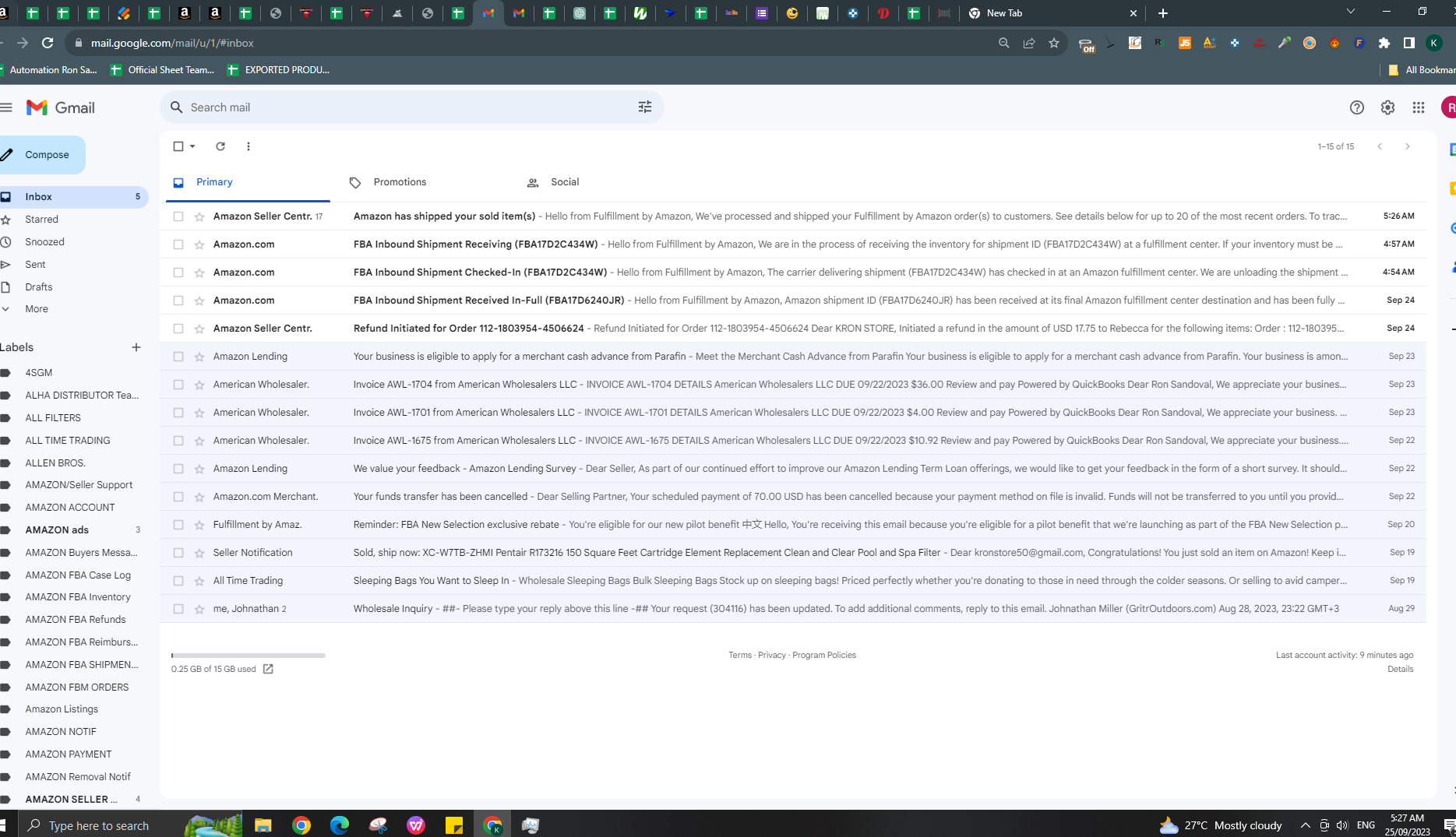Star the Refund Initiated email
1456x837 pixels.
pos(199,329)
